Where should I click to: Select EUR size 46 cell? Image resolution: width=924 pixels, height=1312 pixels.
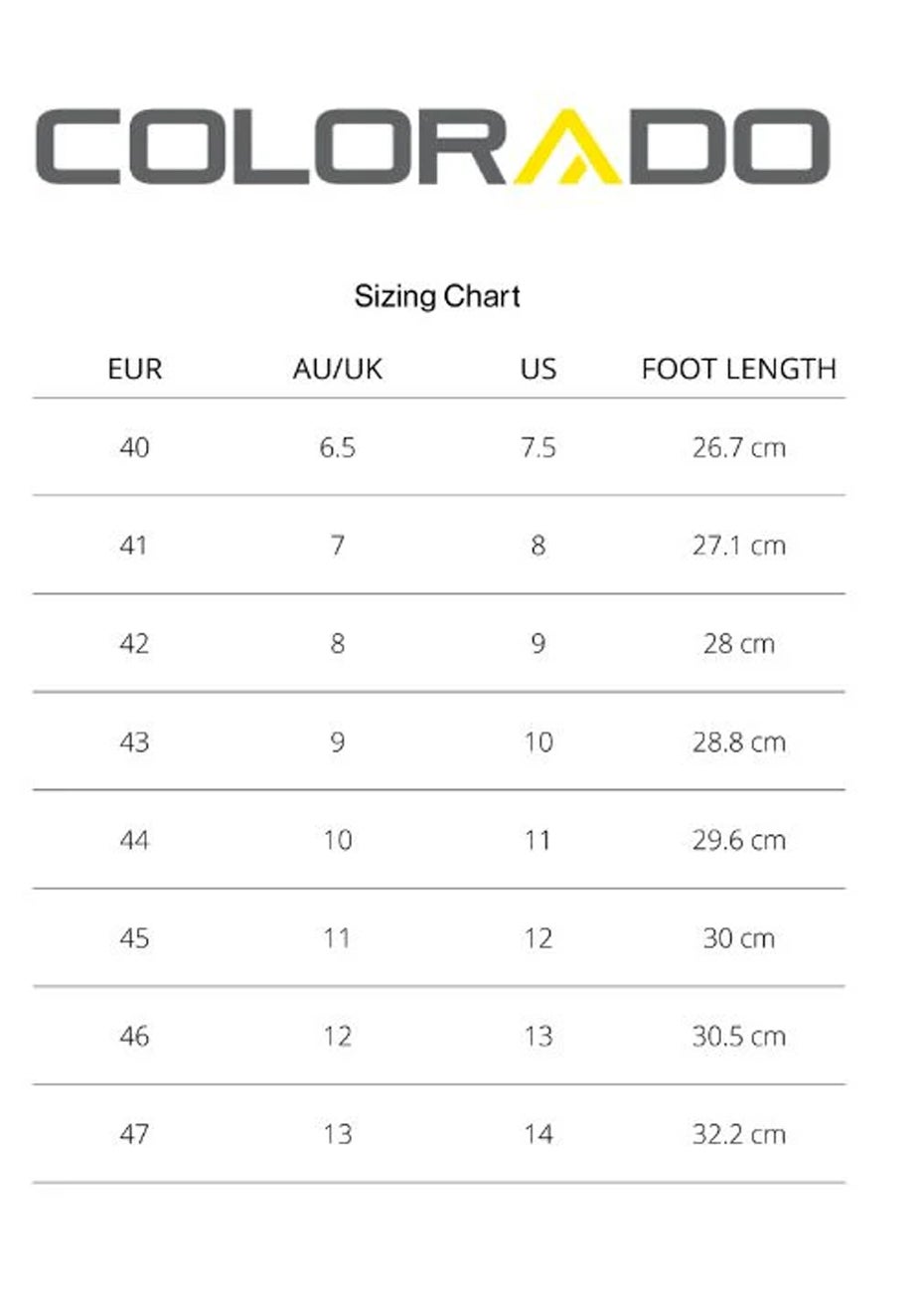[134, 1037]
